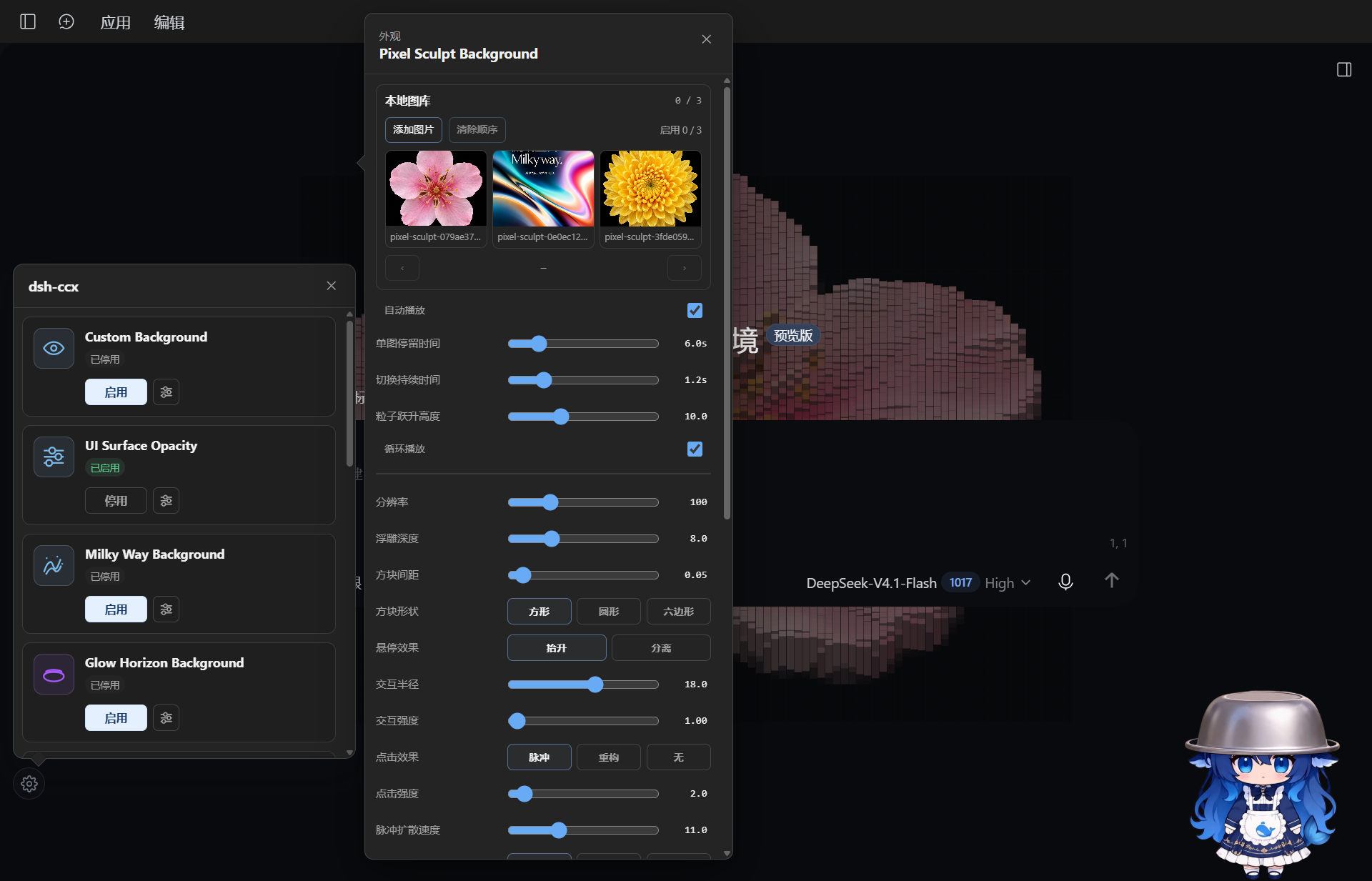The width and height of the screenshot is (1372, 881).
Task: Click the UI Surface Opacity sliders icon
Action: click(x=54, y=457)
